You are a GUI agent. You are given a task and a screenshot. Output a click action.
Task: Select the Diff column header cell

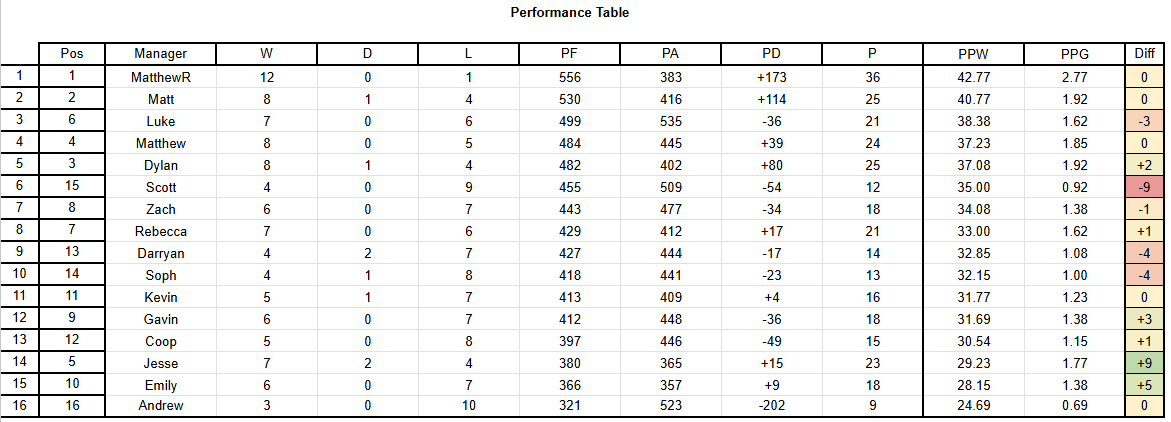click(1143, 54)
